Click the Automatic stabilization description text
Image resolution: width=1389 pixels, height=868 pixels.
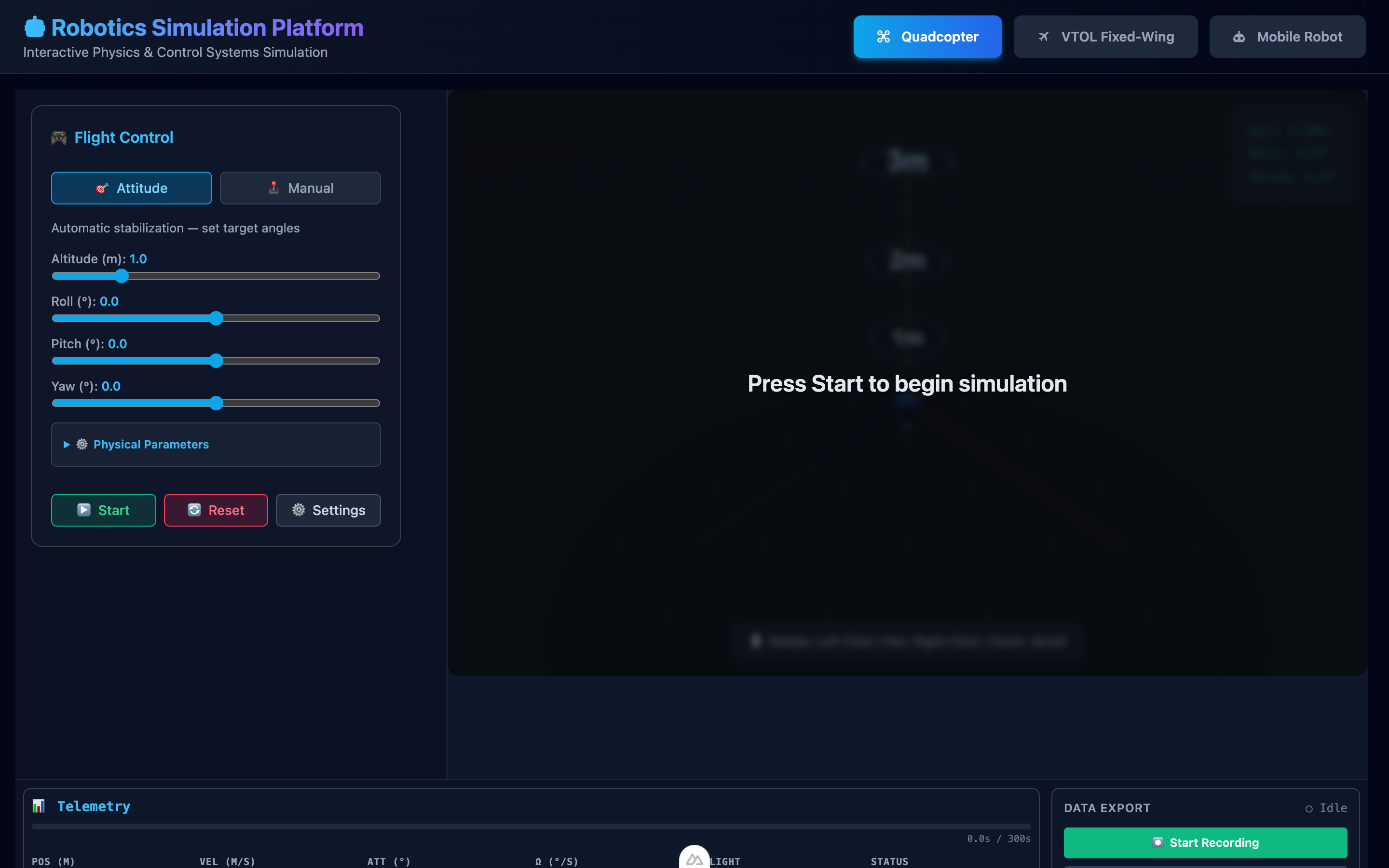tap(176, 228)
